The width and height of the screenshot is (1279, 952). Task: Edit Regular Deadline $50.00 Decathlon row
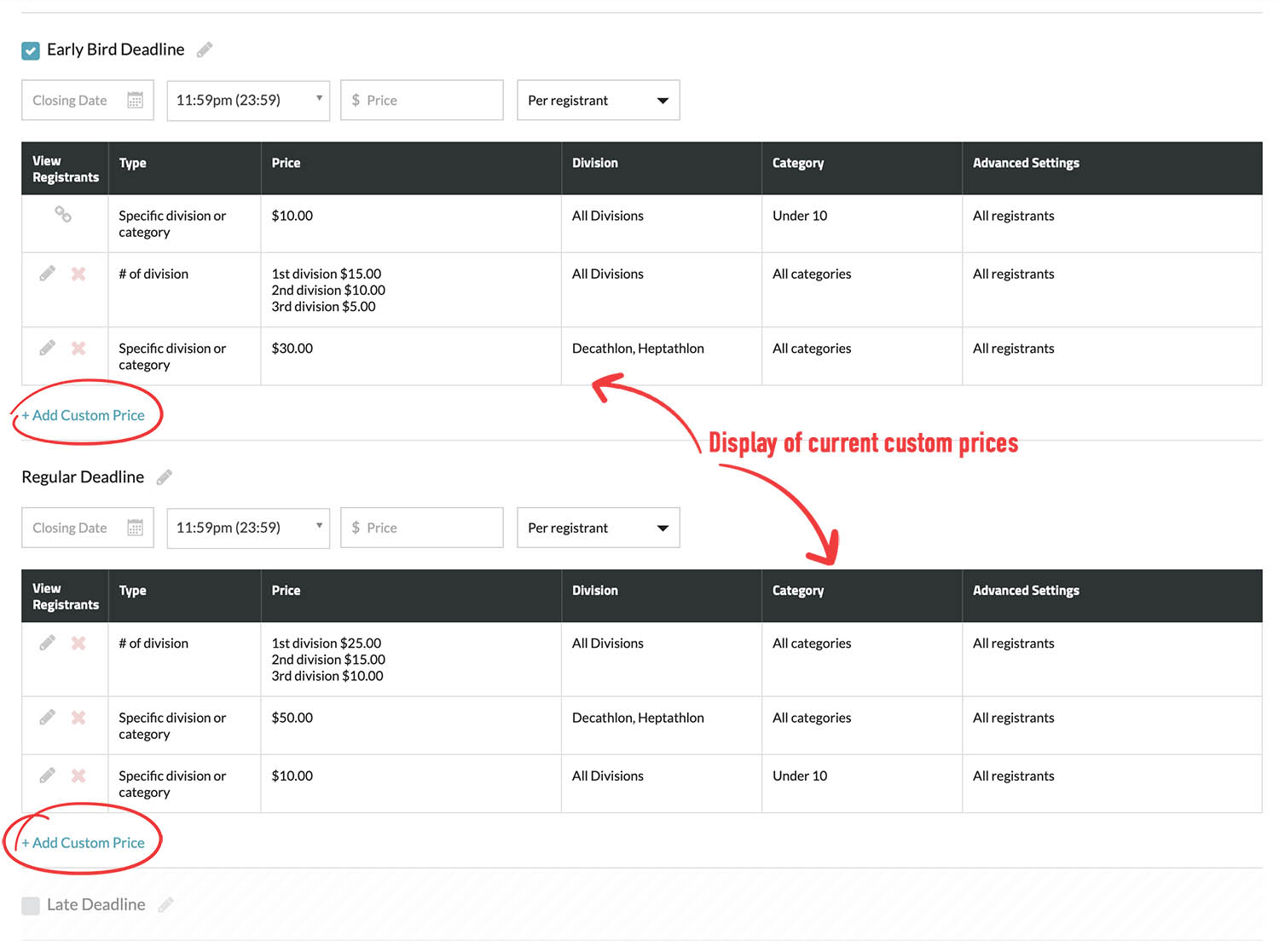[48, 718]
